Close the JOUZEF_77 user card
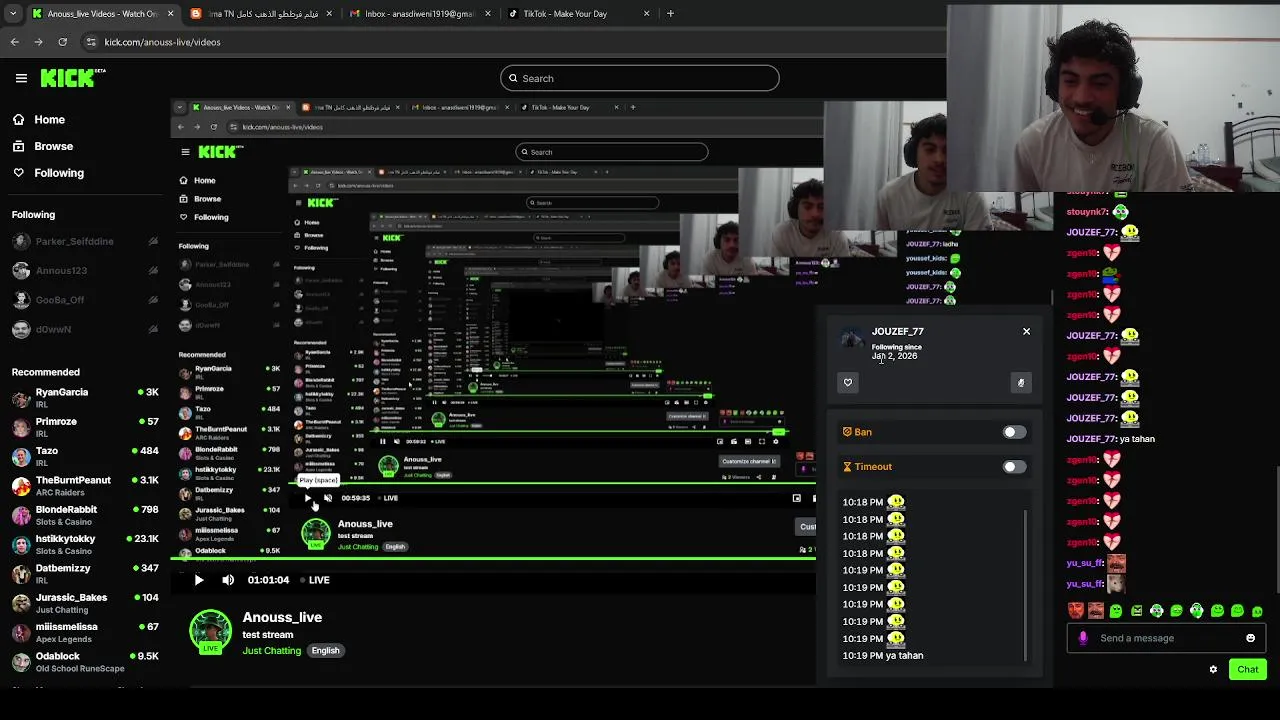 pyautogui.click(x=1026, y=331)
